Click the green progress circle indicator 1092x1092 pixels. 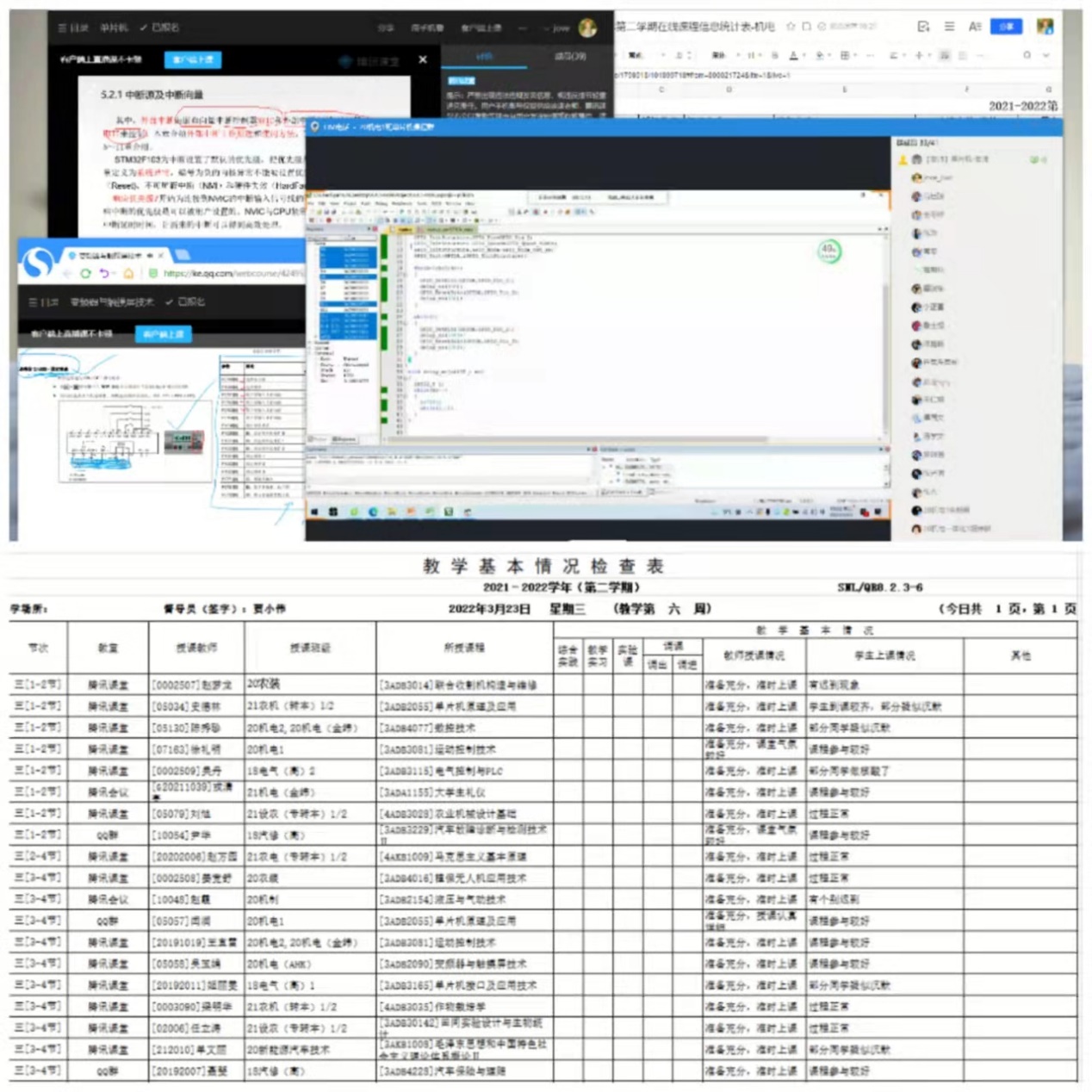(x=828, y=251)
